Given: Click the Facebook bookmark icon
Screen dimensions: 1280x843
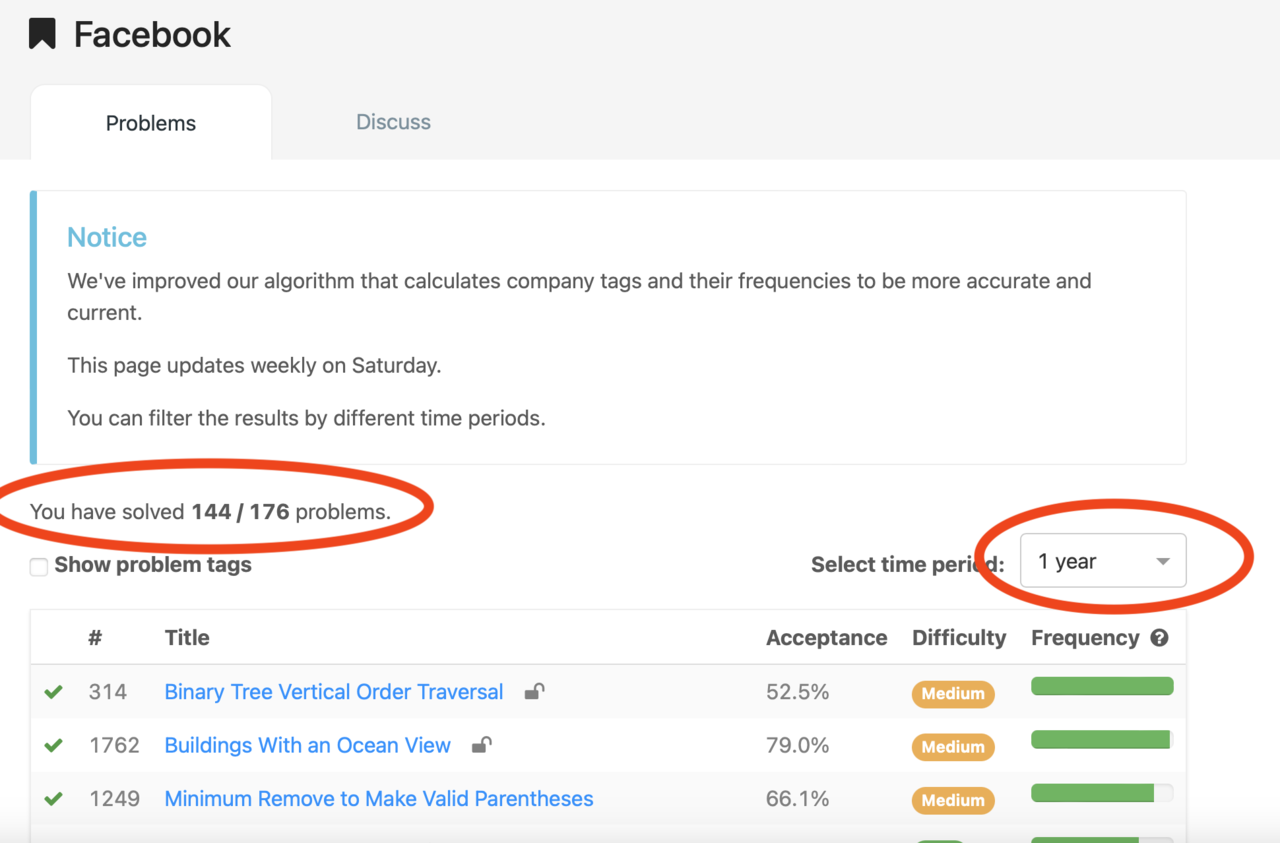Looking at the screenshot, I should click(x=42, y=35).
